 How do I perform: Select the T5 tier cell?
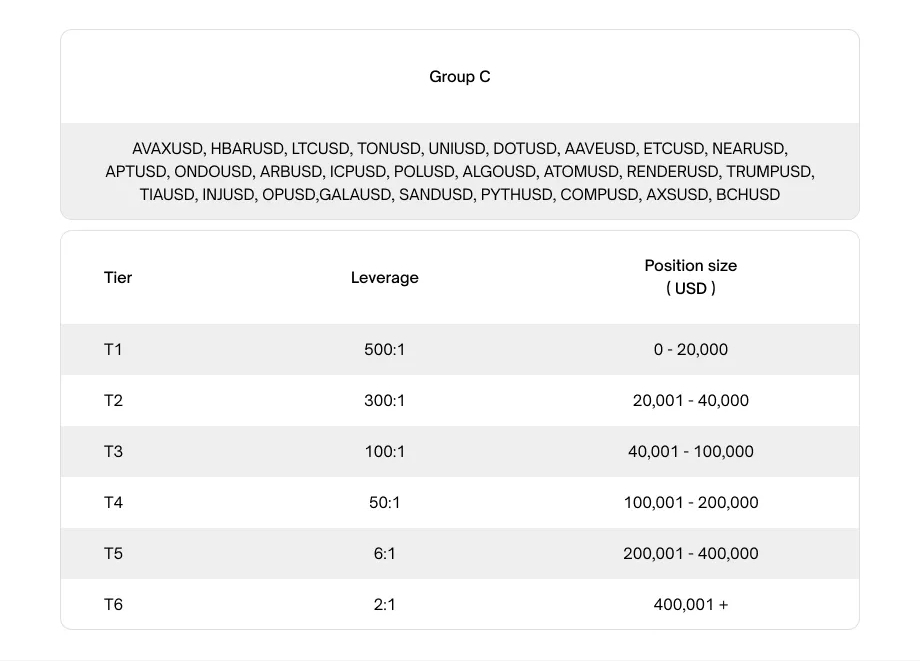click(113, 554)
